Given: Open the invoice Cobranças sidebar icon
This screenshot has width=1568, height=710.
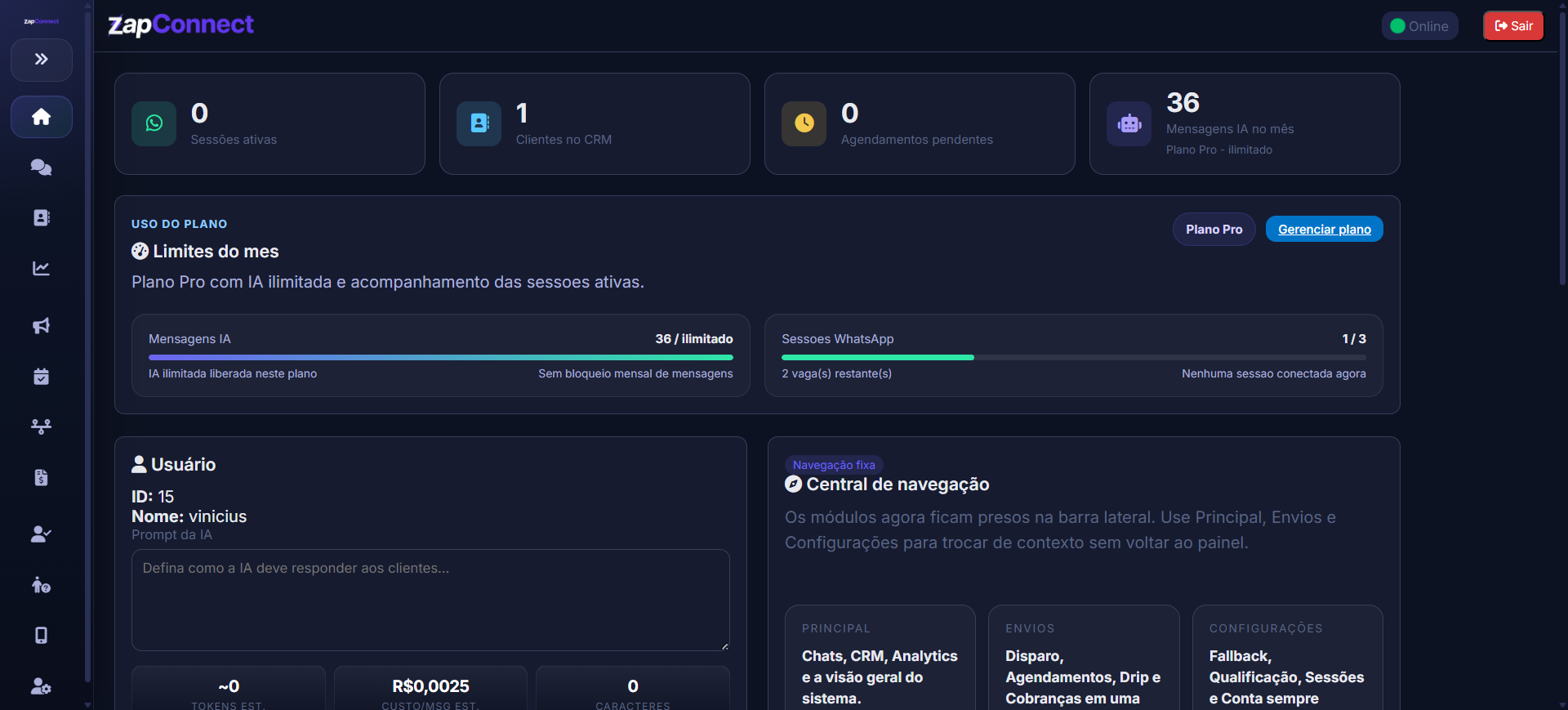Looking at the screenshot, I should pos(42,477).
